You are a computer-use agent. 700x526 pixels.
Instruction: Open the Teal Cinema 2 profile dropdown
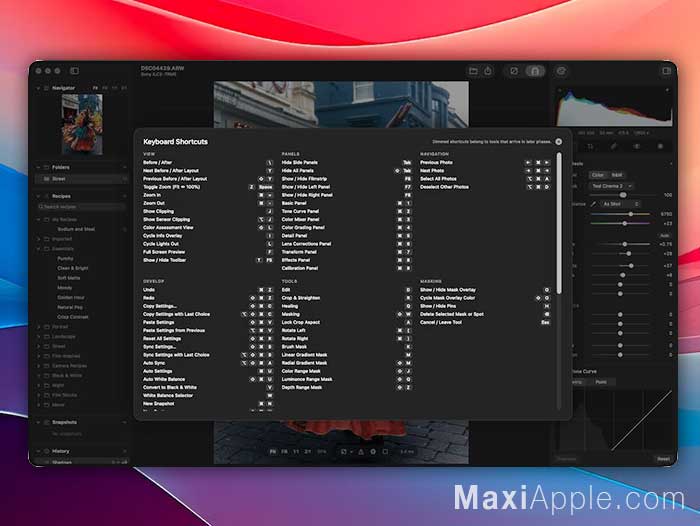tap(611, 186)
